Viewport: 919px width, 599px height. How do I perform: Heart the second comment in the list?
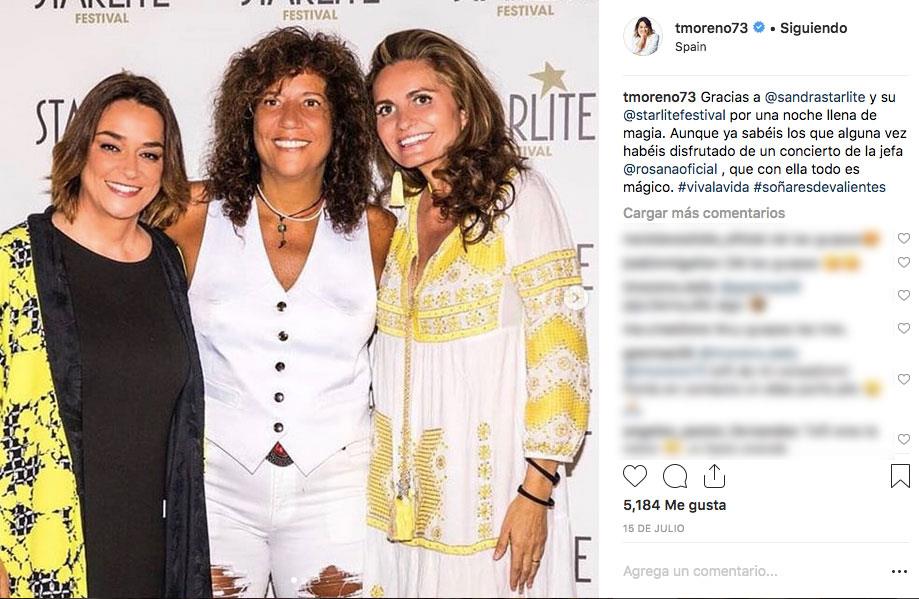(x=903, y=263)
